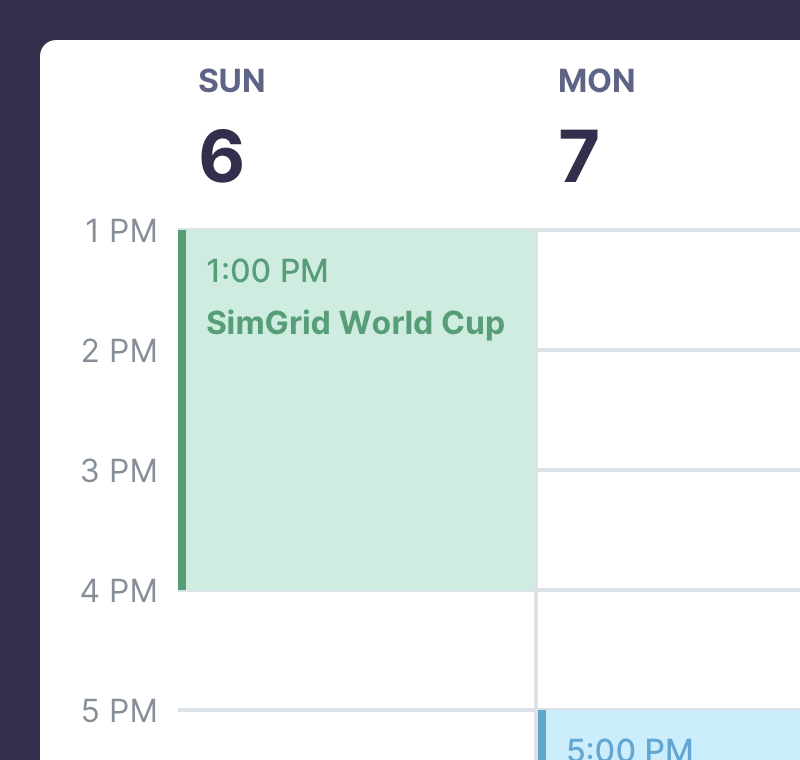Click the 5 PM time label
The width and height of the screenshot is (800, 760).
pyautogui.click(x=120, y=711)
